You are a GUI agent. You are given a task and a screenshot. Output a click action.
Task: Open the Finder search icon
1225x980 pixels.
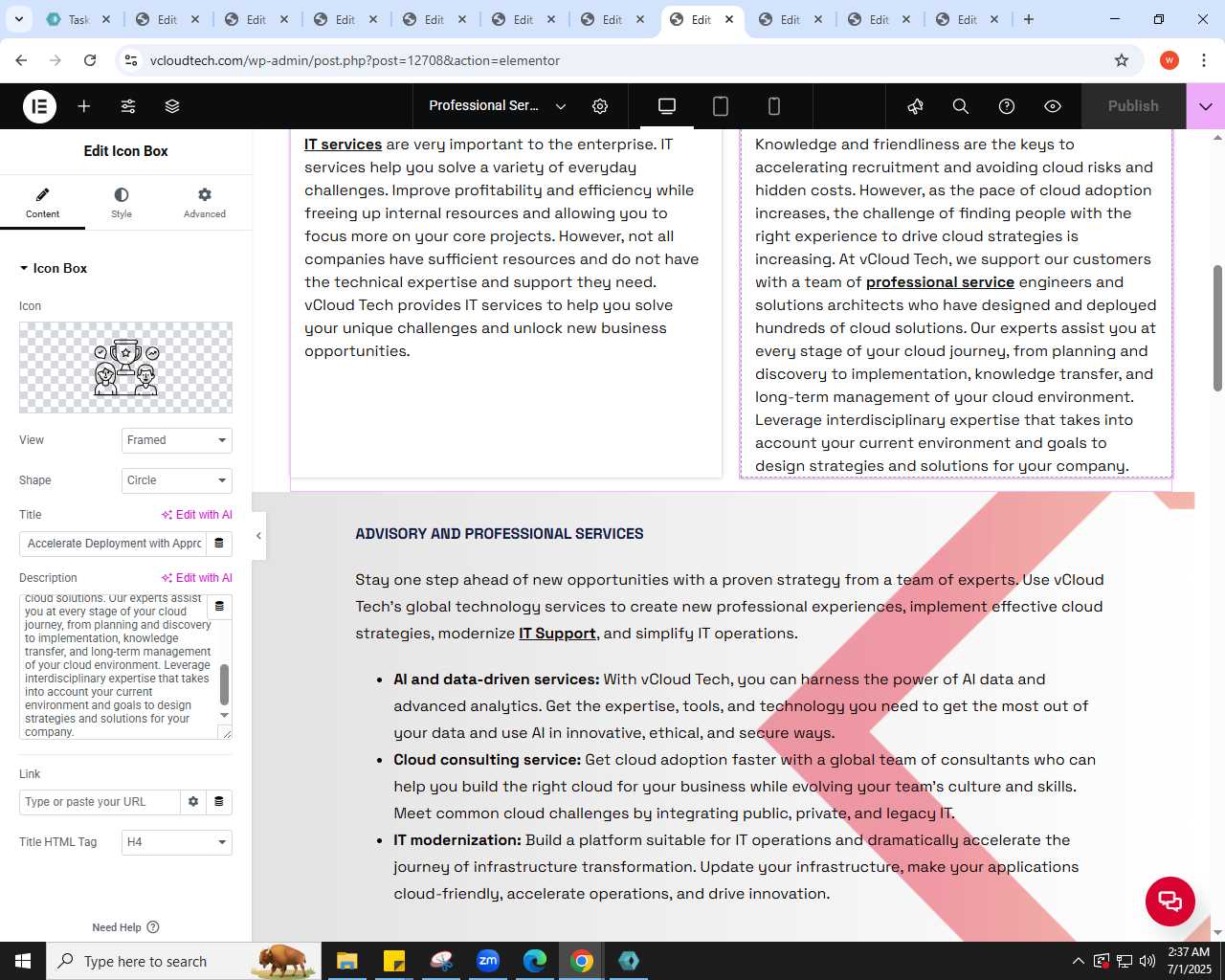click(x=961, y=106)
